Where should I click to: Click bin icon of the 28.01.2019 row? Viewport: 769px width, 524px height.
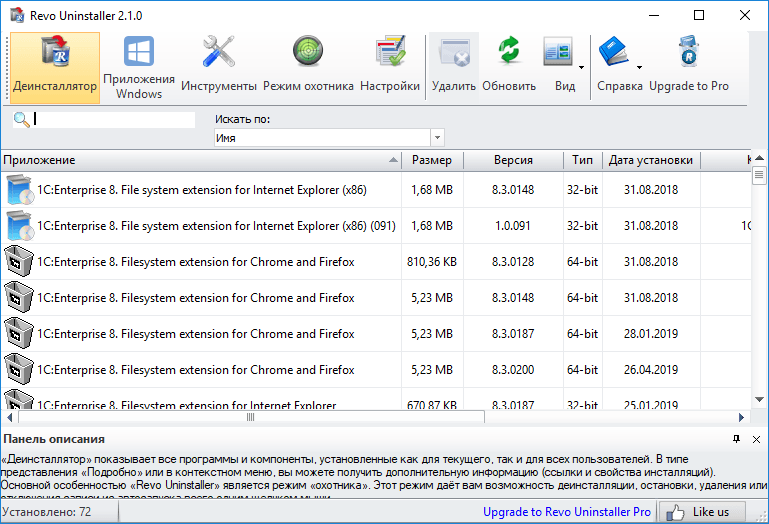19,334
